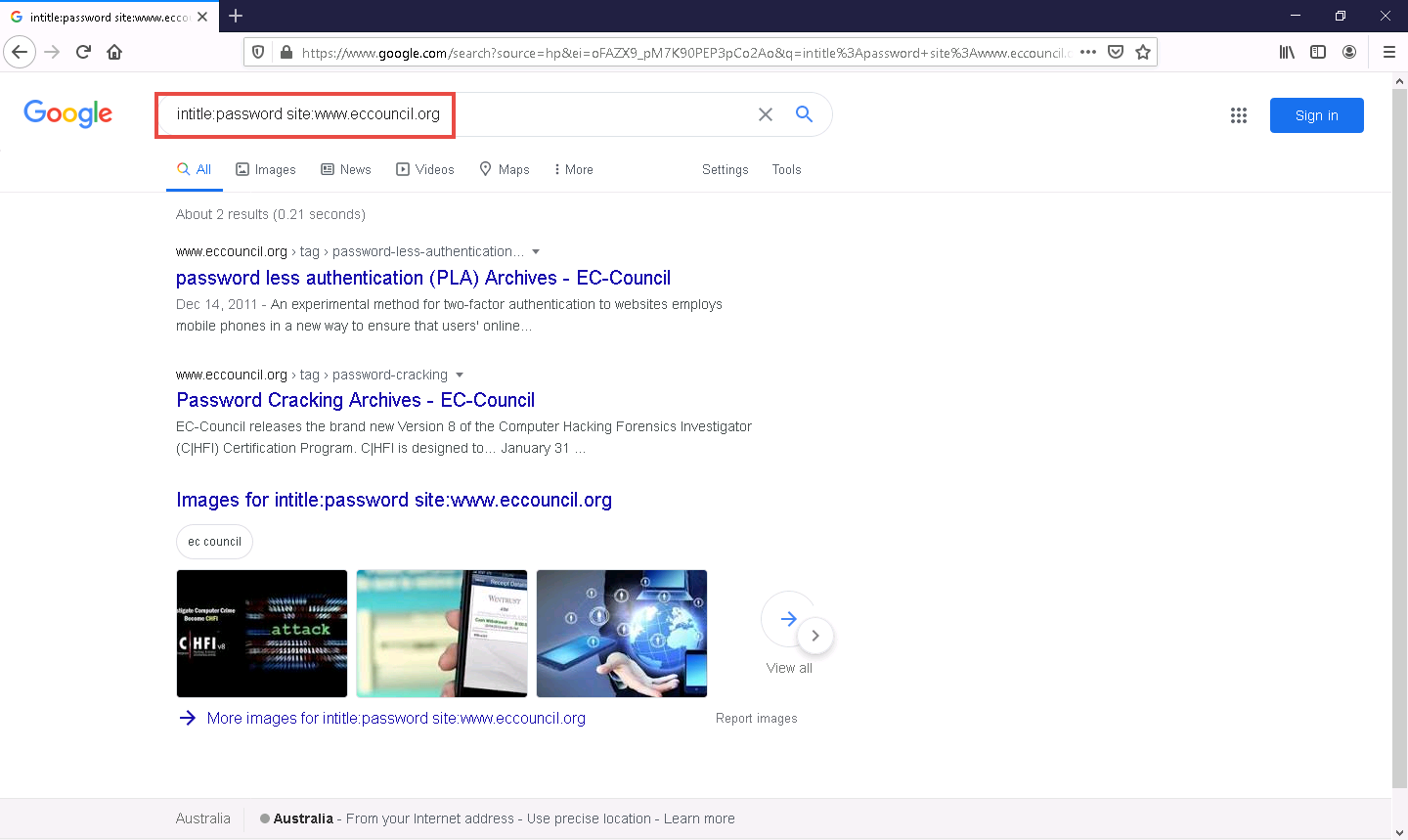
Task: Click the Google logo
Action: 68,113
